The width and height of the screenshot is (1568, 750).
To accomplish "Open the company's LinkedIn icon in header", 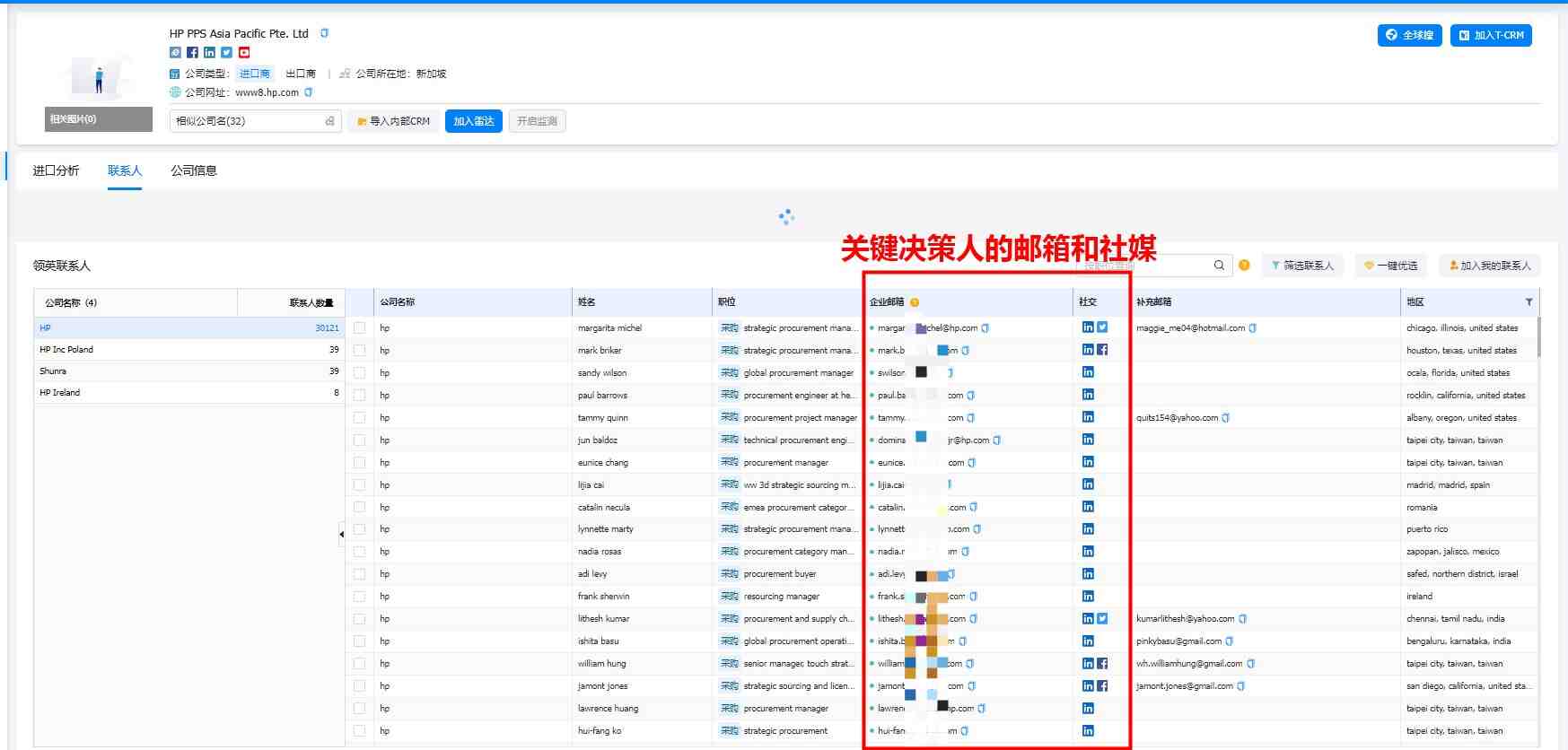I will [209, 53].
